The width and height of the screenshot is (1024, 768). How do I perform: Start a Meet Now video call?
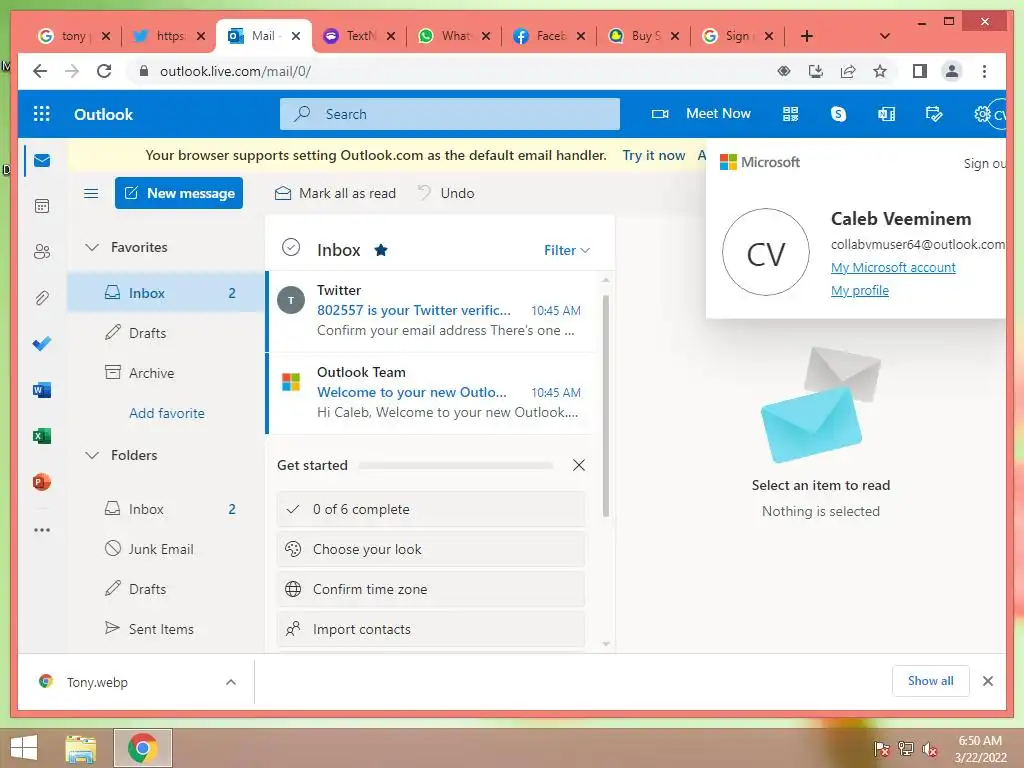(x=701, y=114)
